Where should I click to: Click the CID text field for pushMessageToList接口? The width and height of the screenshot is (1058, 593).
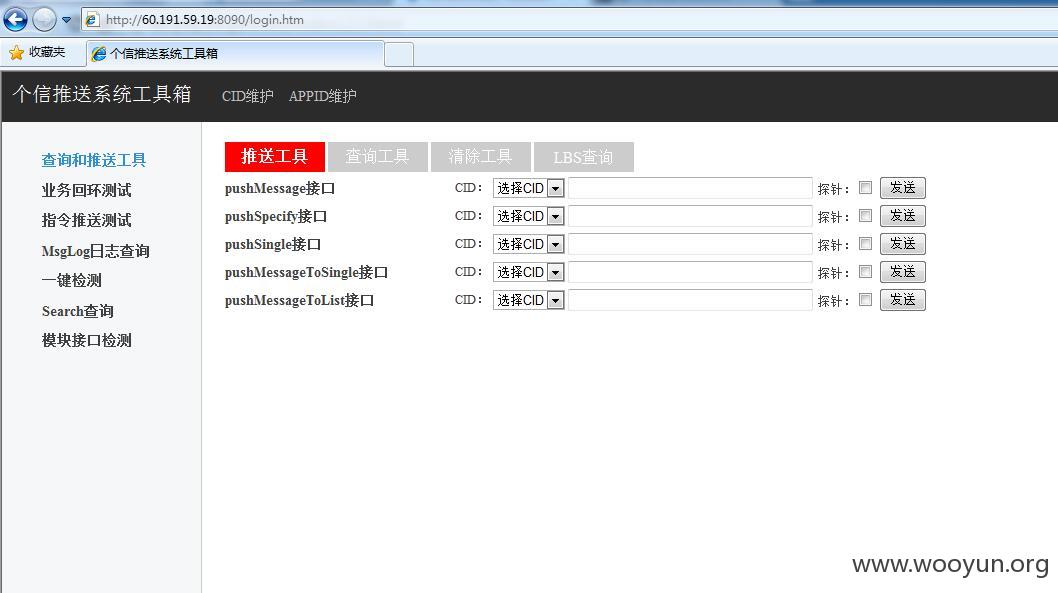[690, 300]
